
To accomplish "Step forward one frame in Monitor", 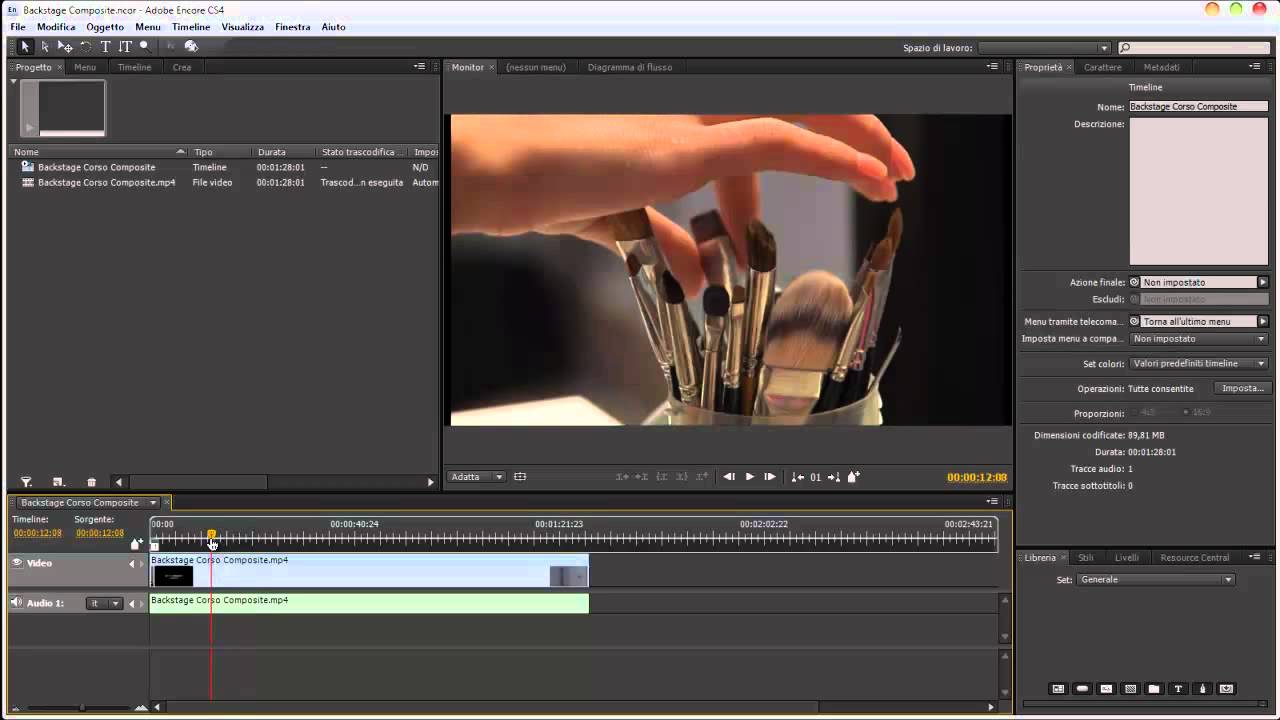I will click(770, 477).
